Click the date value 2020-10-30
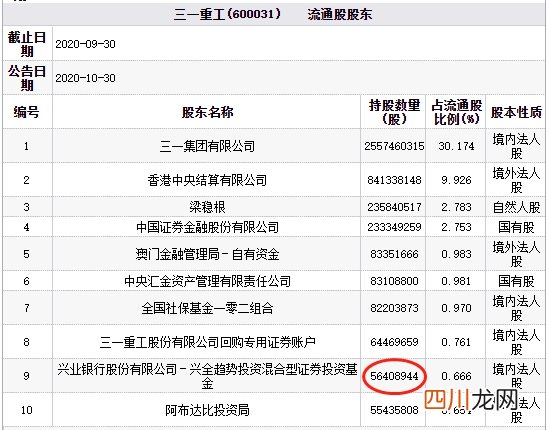Viewport: 549px width, 430px height. pos(85,78)
